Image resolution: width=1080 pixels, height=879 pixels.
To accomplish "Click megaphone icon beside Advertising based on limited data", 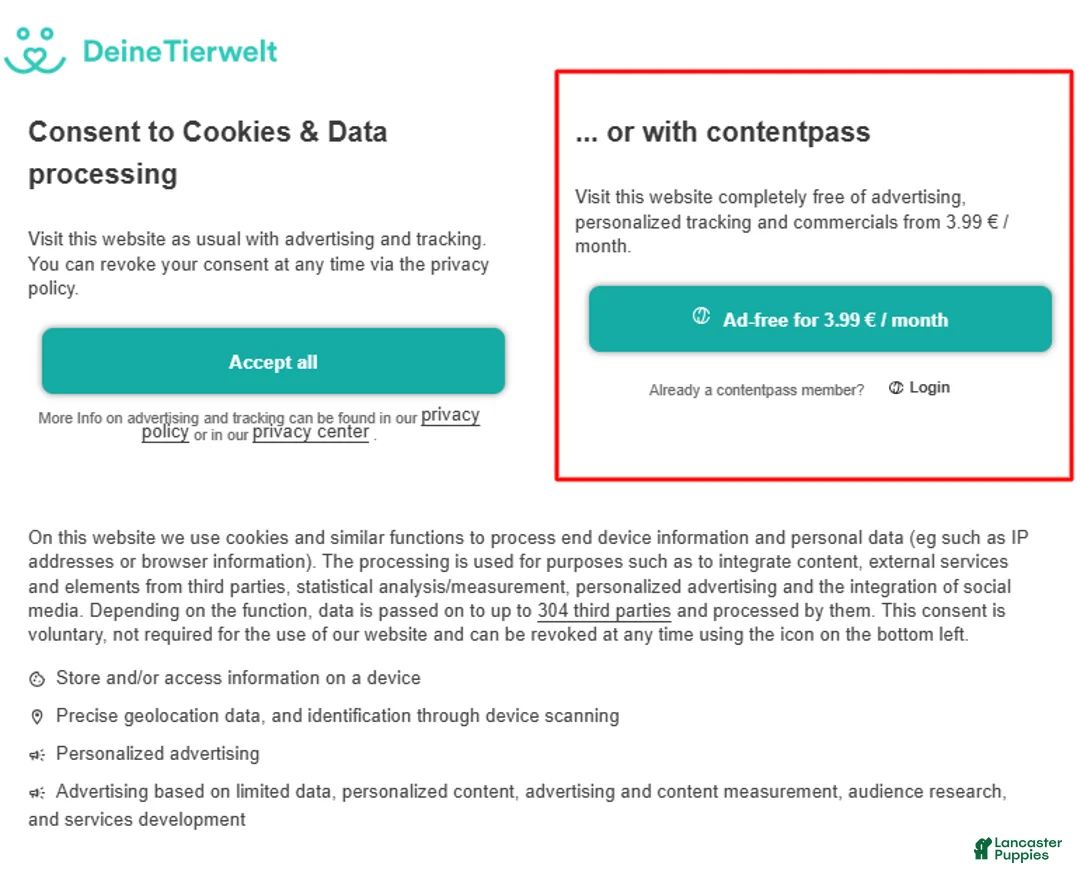I will pos(37,793).
